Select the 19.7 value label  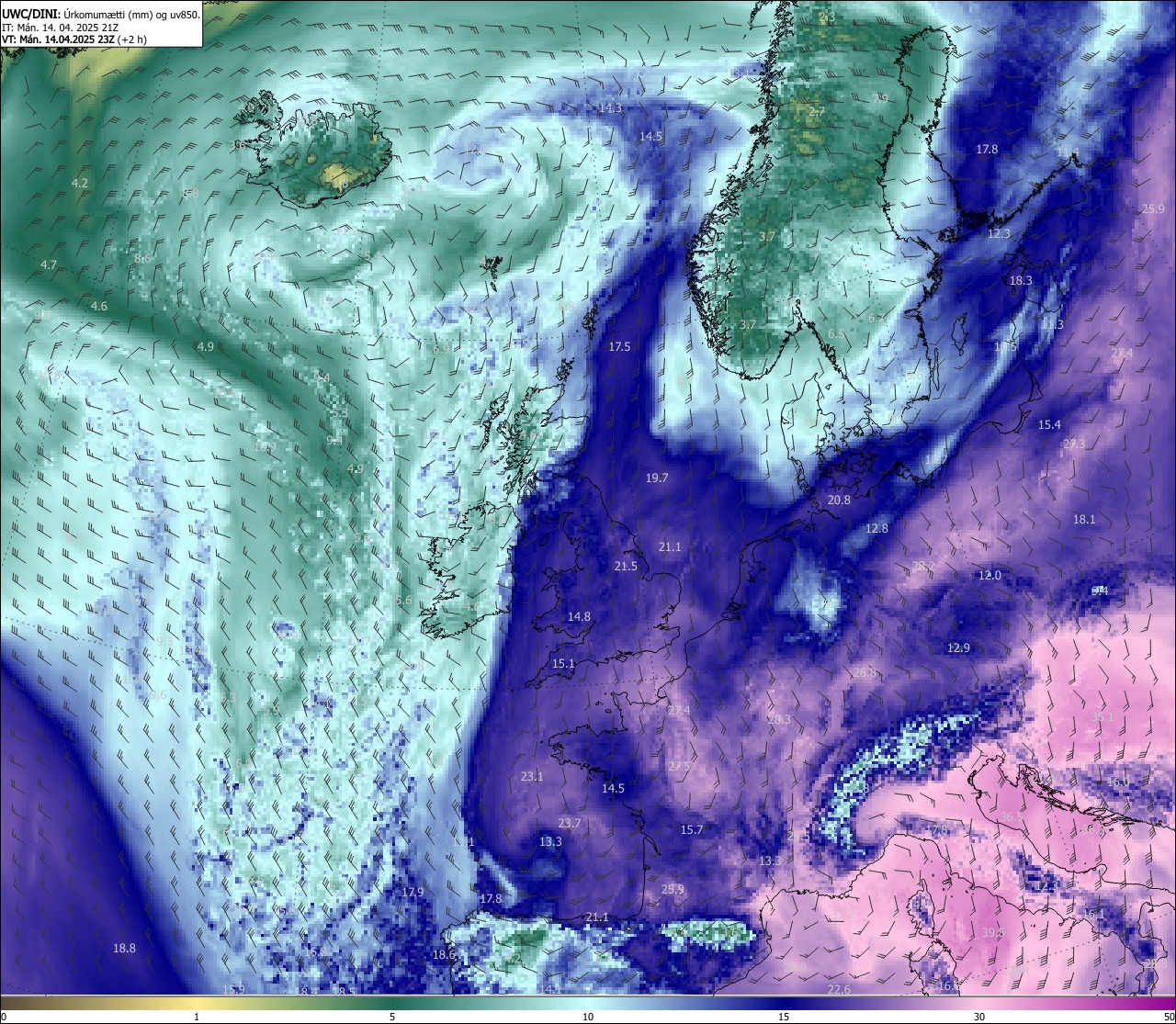pyautogui.click(x=657, y=478)
